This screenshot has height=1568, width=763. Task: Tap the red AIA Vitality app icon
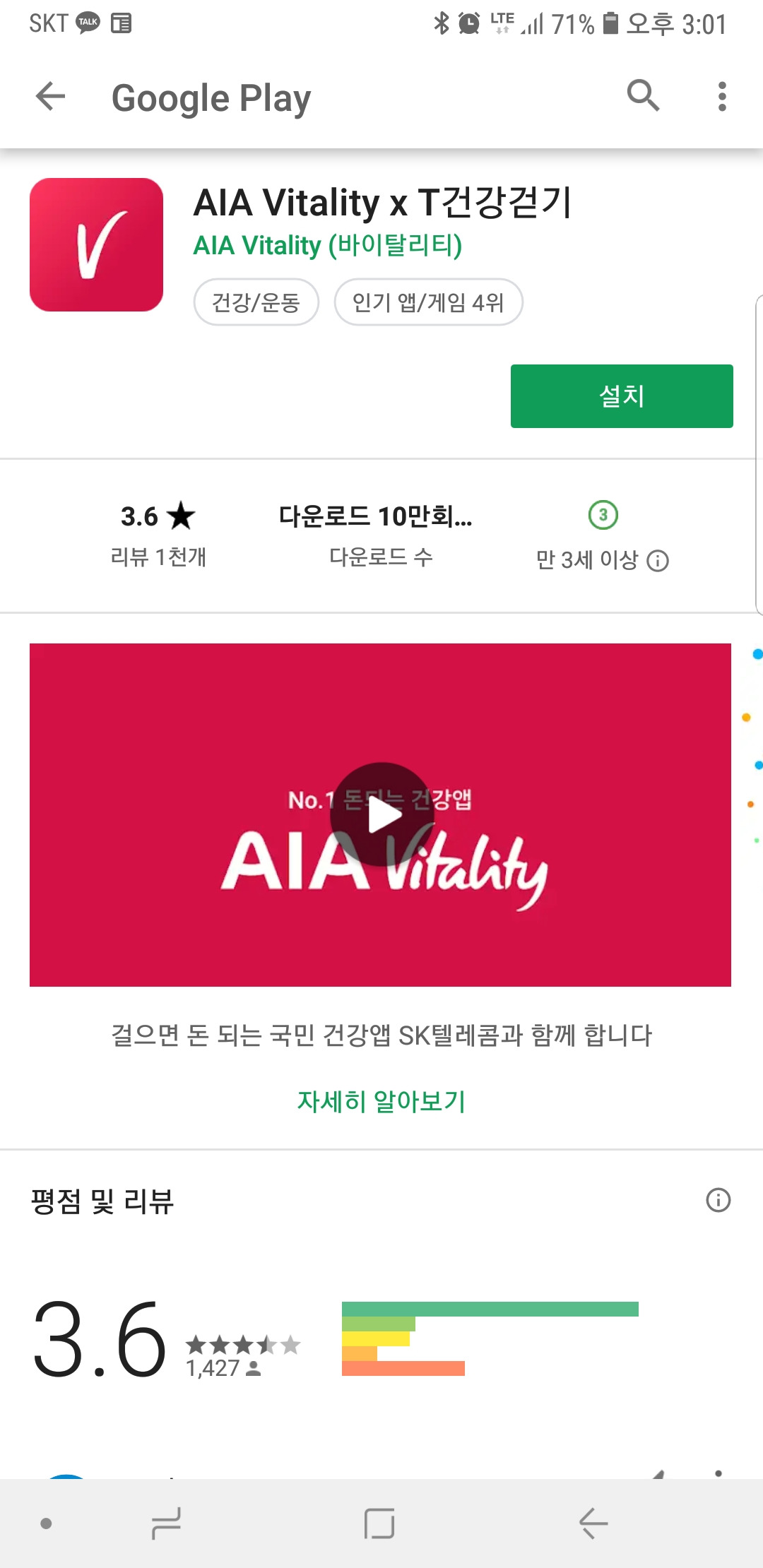96,244
